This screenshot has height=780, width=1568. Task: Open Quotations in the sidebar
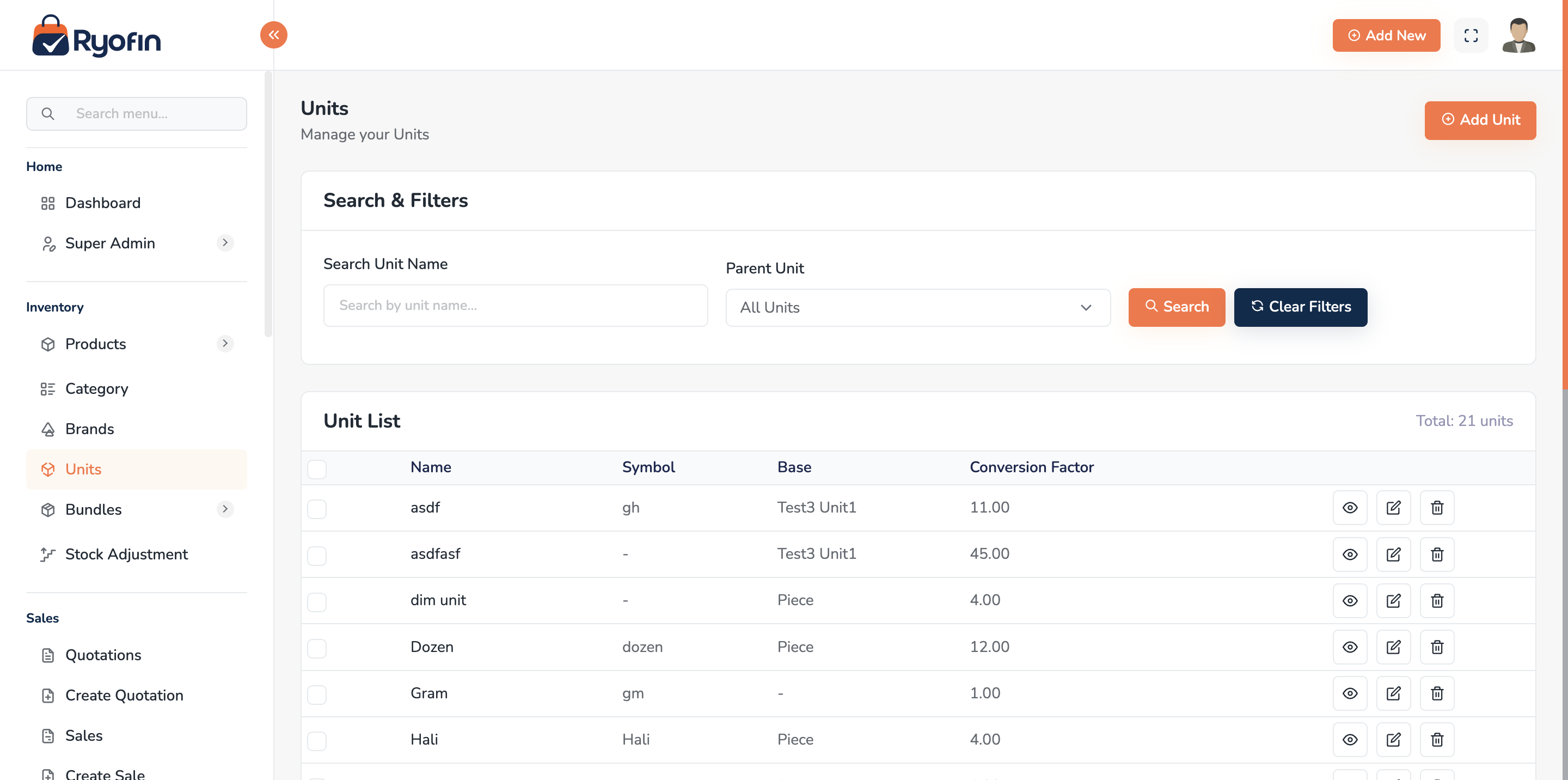pyautogui.click(x=136, y=655)
